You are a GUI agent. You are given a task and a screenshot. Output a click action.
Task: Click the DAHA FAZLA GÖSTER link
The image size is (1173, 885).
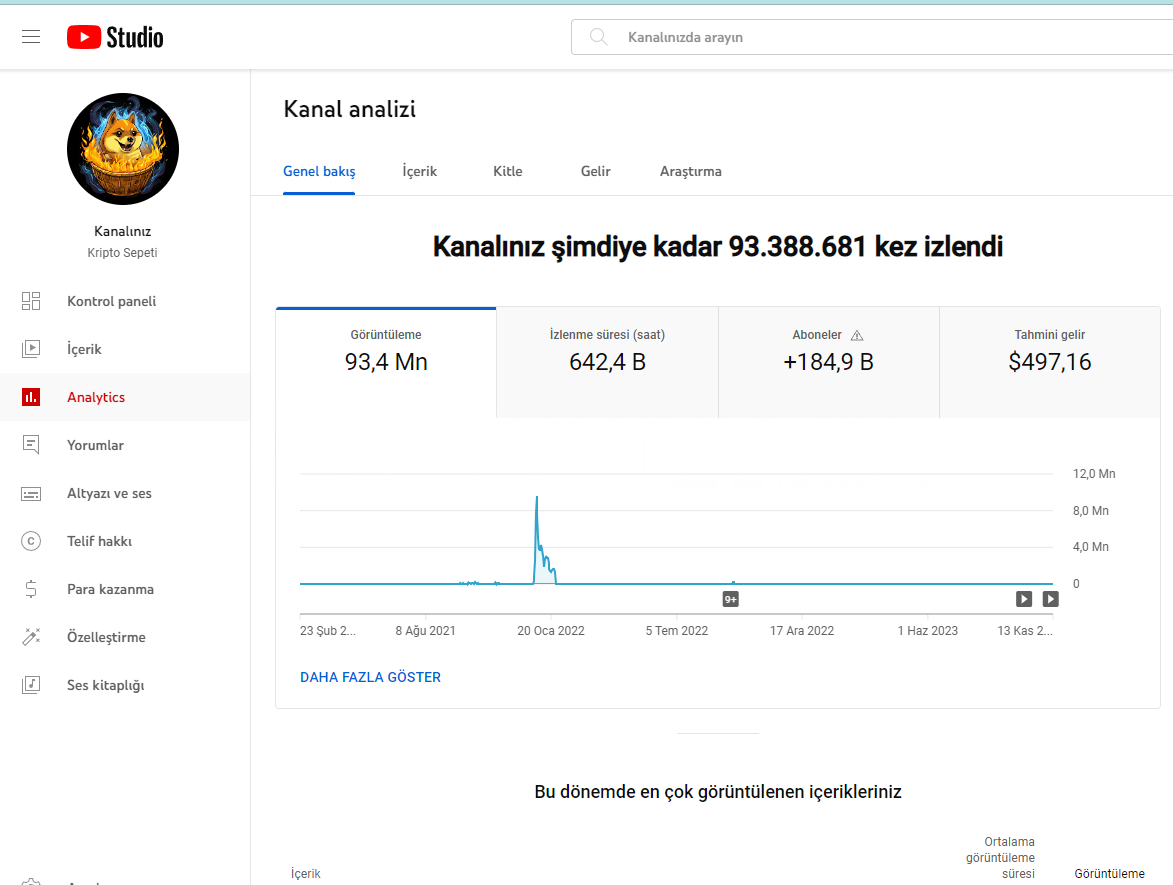pos(370,677)
